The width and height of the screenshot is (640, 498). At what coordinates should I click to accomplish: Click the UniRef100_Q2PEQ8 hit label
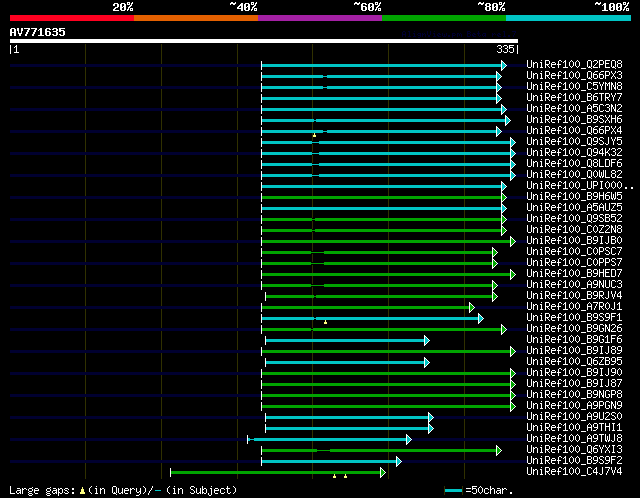(x=574, y=64)
